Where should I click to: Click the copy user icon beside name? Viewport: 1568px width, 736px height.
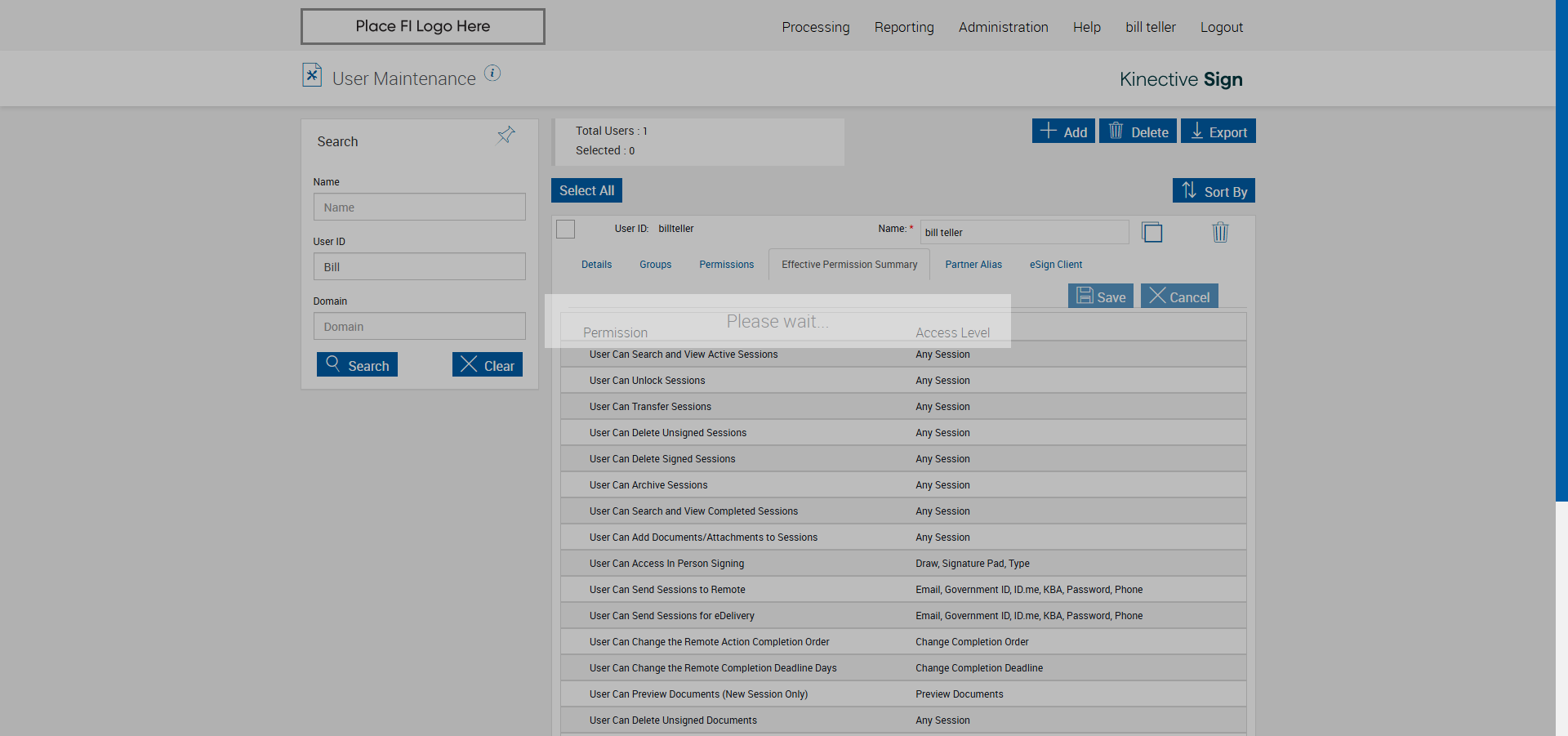coord(1151,233)
